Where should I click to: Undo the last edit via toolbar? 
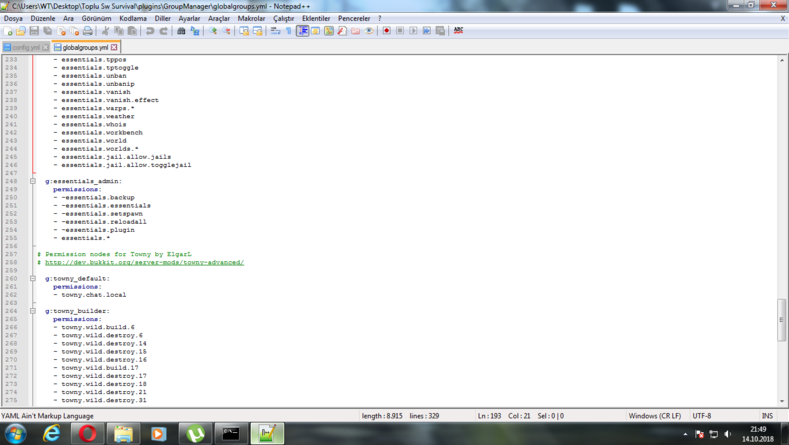tap(149, 31)
